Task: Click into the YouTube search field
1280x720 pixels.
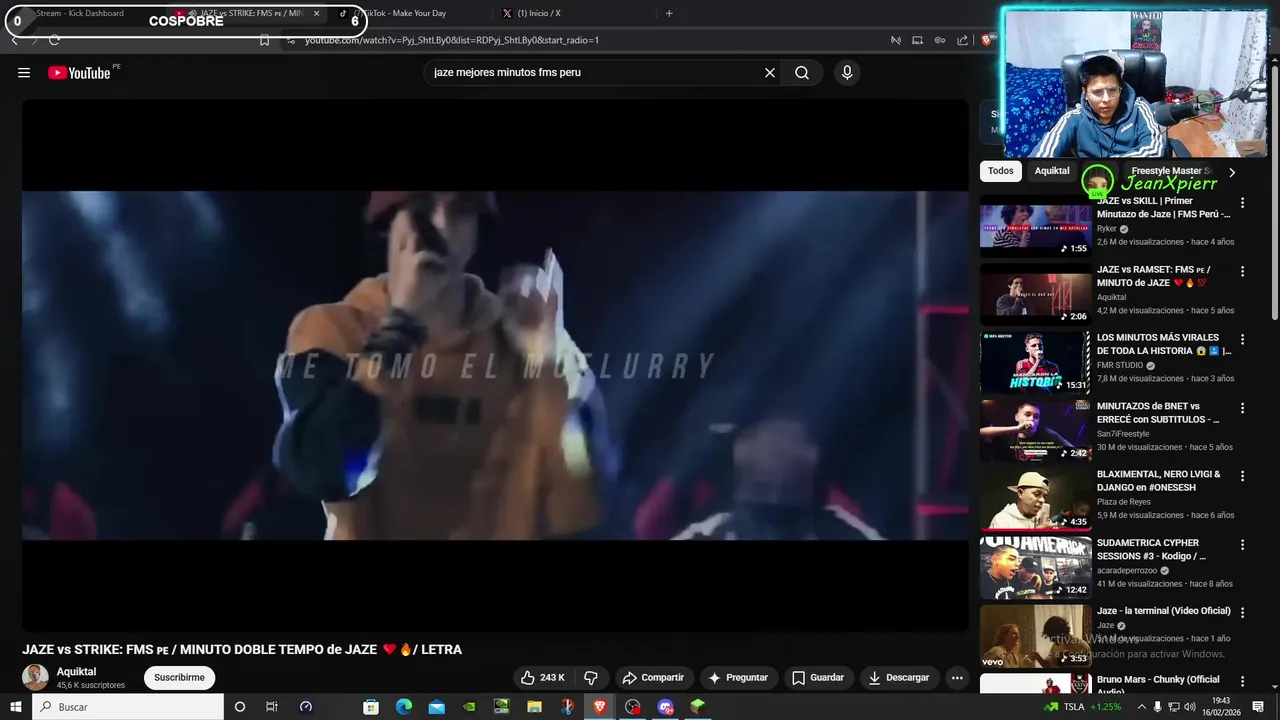Action: pyautogui.click(x=595, y=72)
